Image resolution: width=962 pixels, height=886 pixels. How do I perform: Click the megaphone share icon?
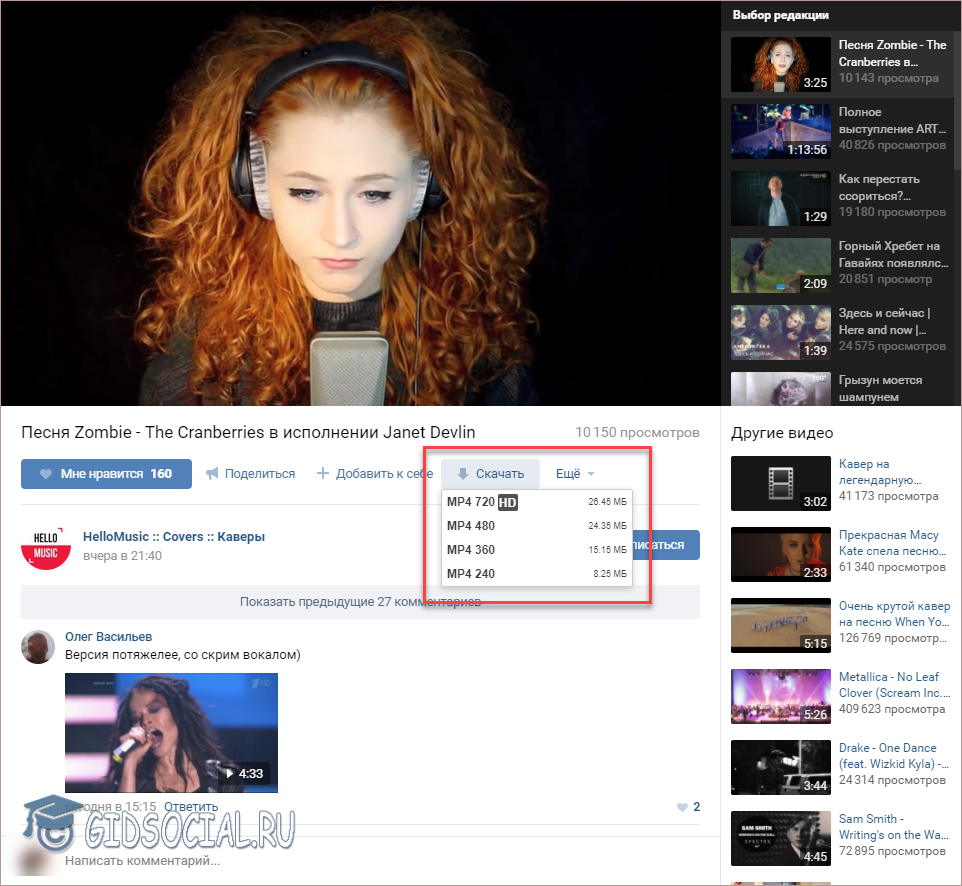212,474
